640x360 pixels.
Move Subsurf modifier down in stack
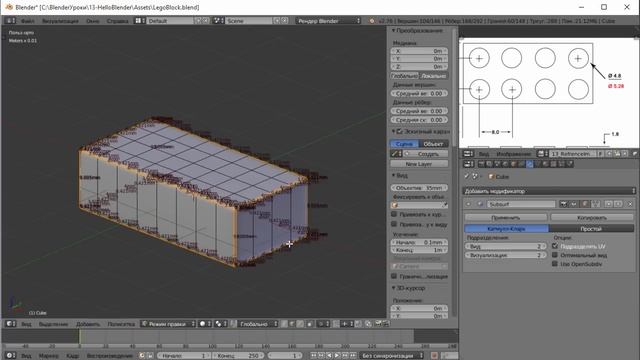pos(618,204)
